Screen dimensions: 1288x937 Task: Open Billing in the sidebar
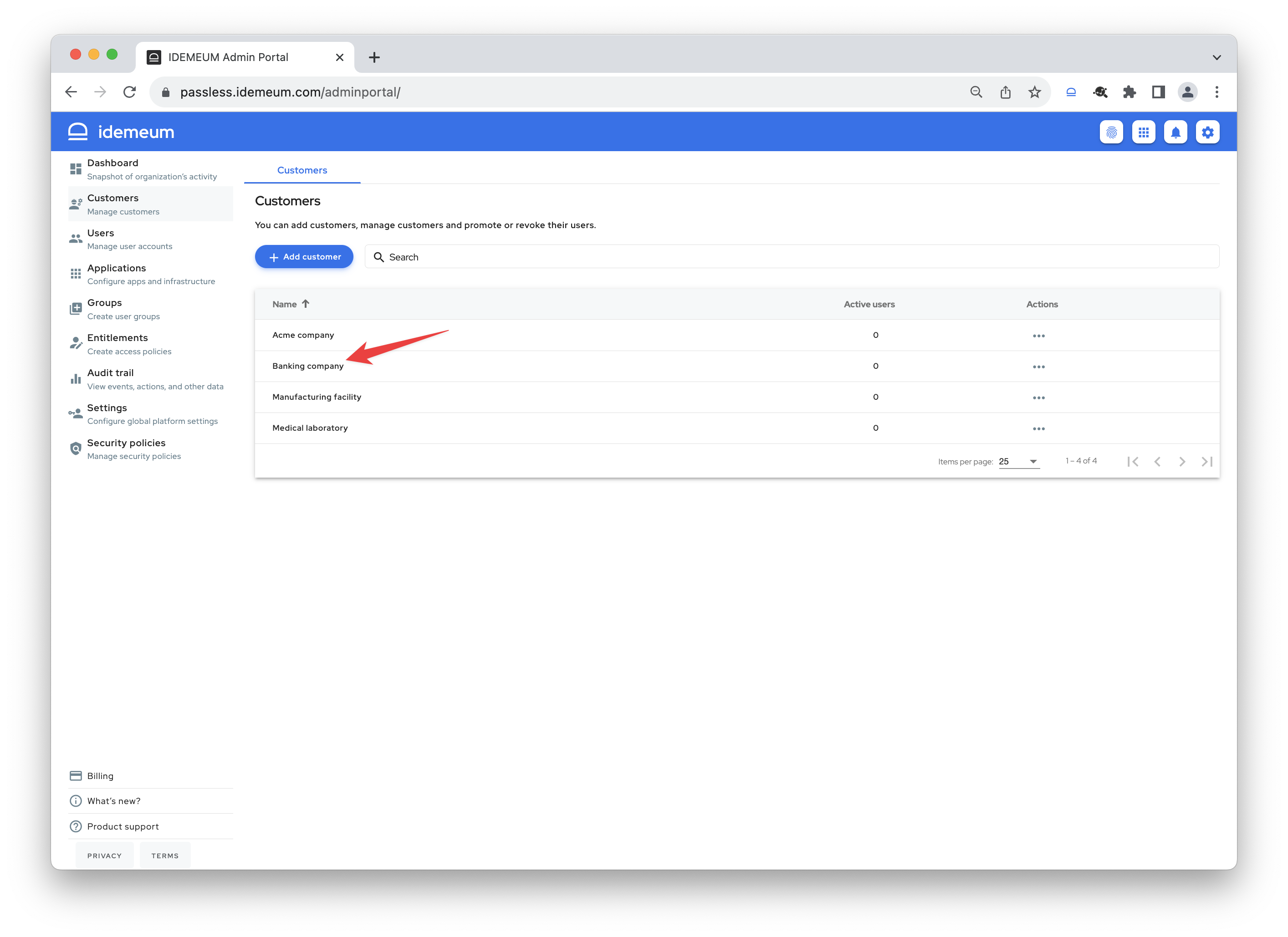[150, 776]
